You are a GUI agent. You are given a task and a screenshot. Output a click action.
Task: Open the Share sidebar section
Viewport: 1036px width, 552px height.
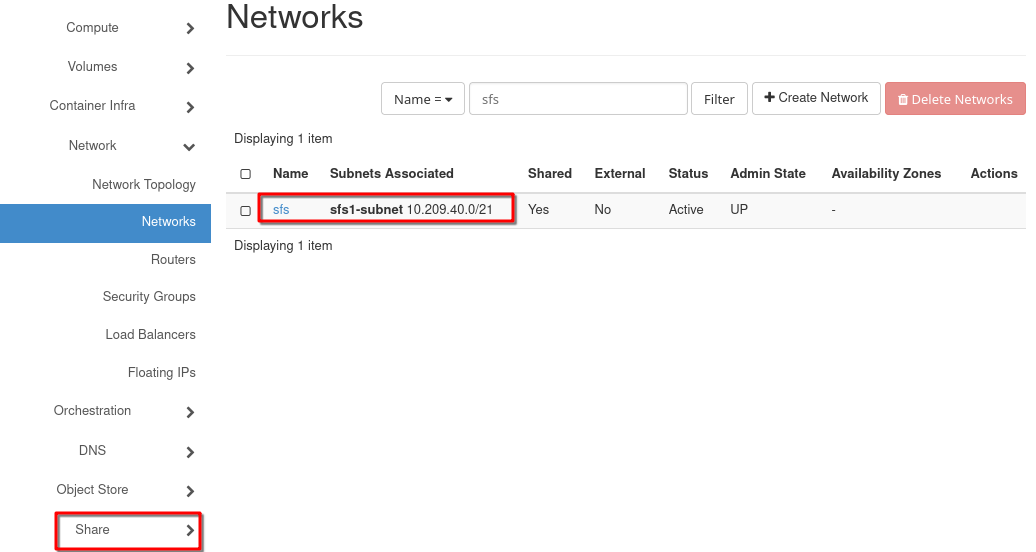pyautogui.click(x=92, y=530)
